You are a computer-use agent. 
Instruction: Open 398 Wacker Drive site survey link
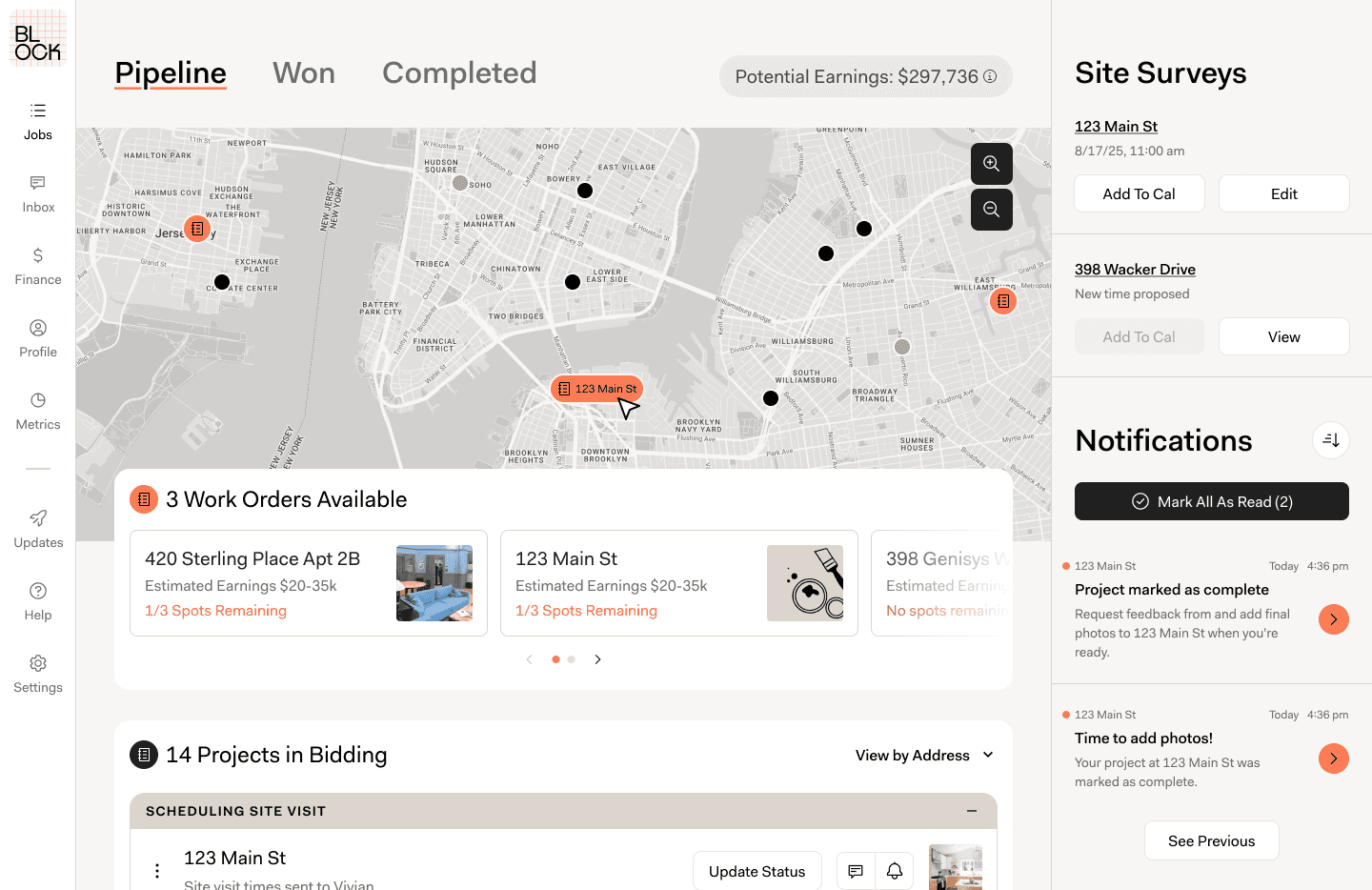1135,270
